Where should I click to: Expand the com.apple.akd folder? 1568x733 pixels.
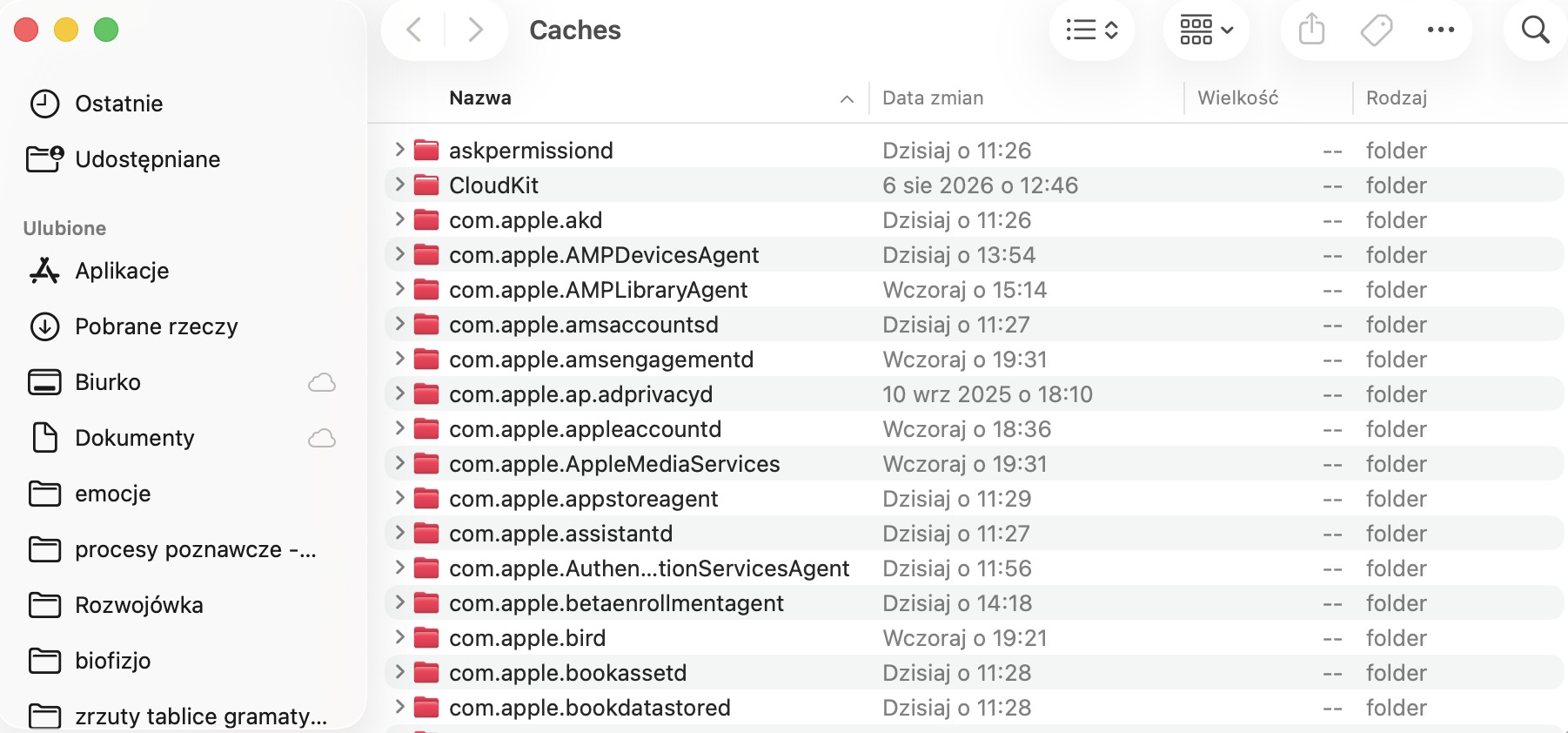[399, 219]
